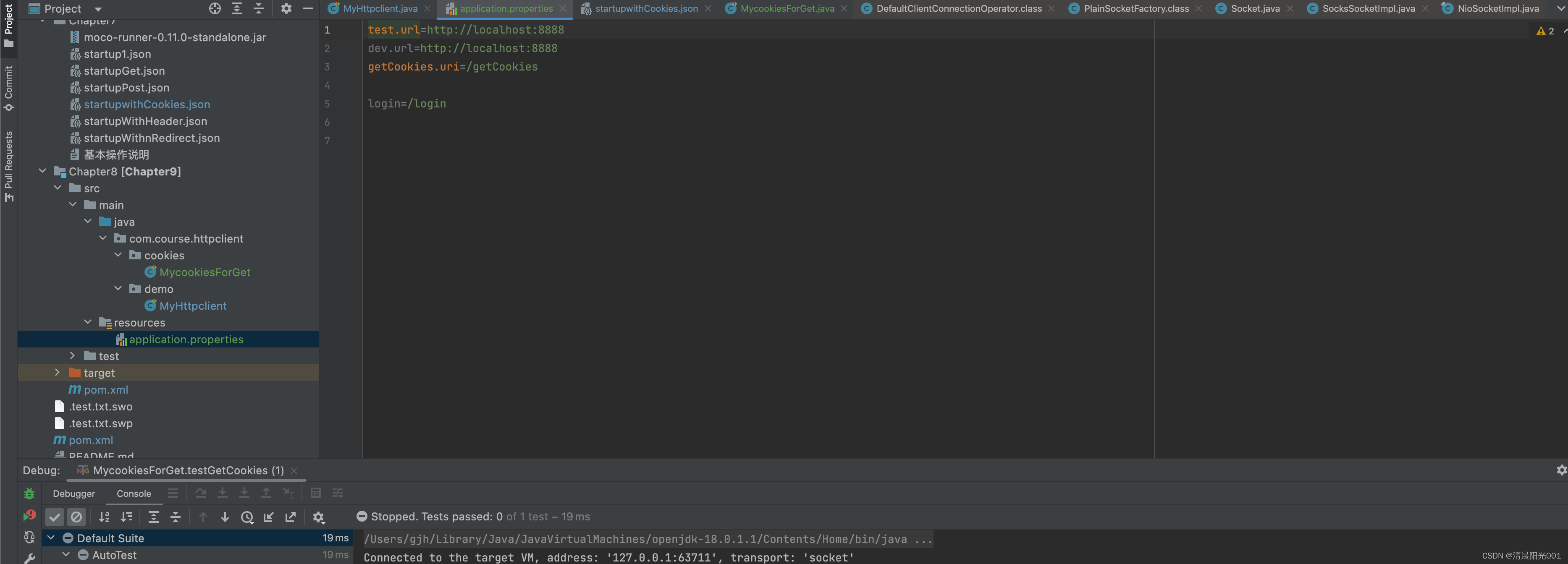Viewport: 1568px width, 564px height.
Task: Sort test results alphabetically
Action: click(104, 517)
